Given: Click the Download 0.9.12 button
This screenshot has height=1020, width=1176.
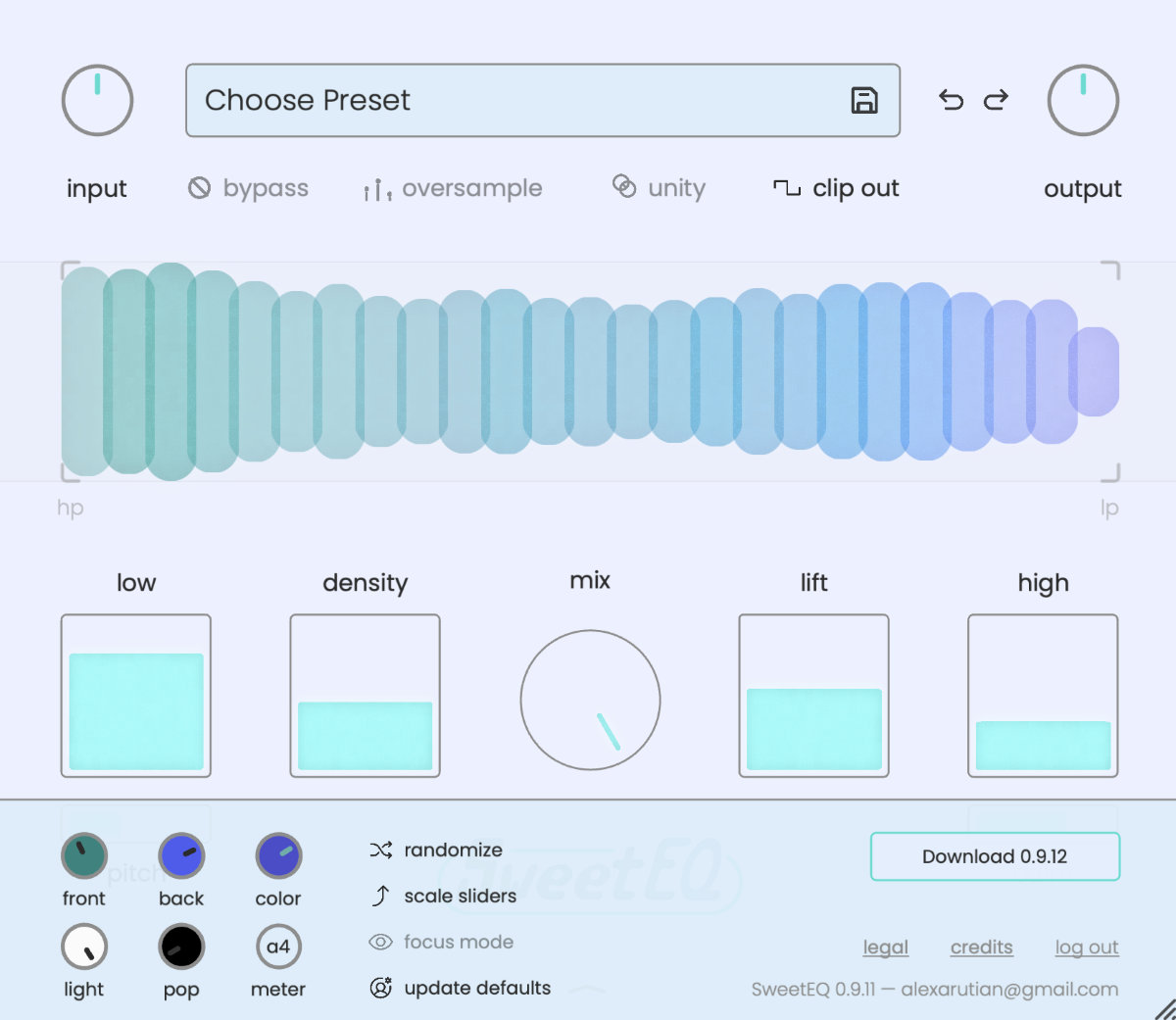Looking at the screenshot, I should point(995,856).
